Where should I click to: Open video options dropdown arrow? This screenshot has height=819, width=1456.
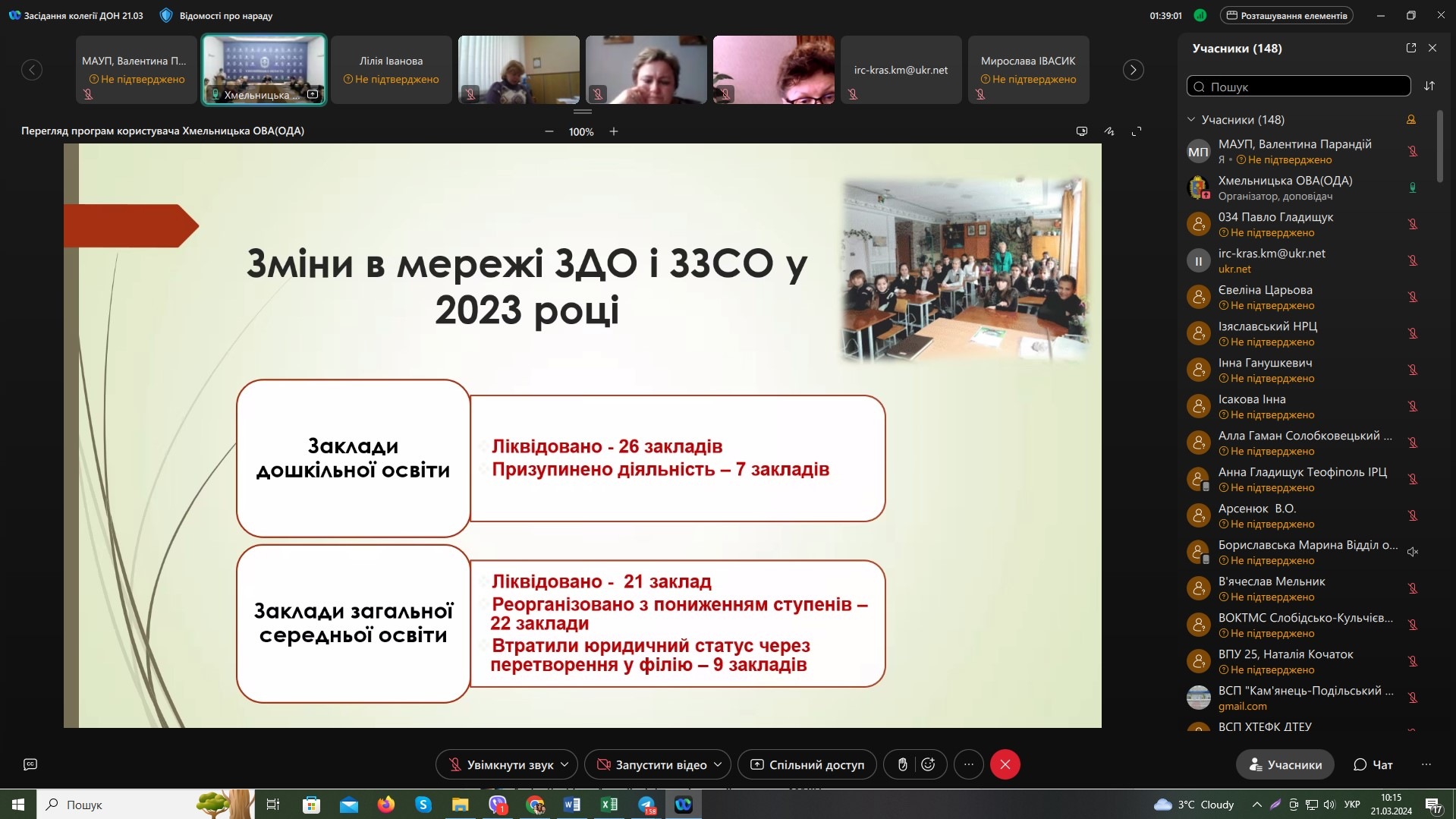[718, 764]
